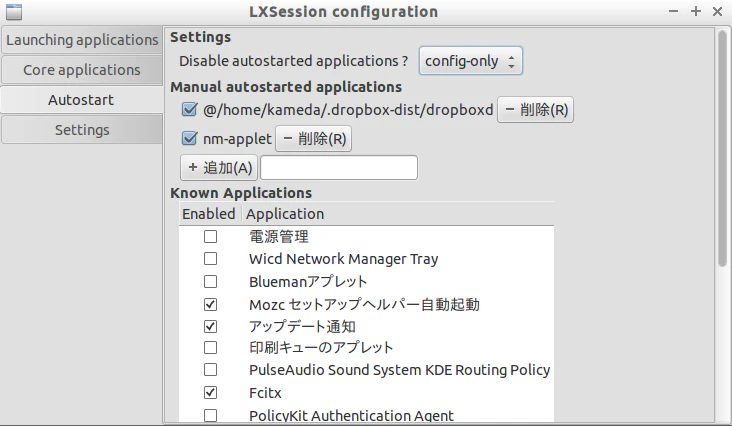Enable the PolicyKit Authentication Agent checkbox

(x=211, y=415)
